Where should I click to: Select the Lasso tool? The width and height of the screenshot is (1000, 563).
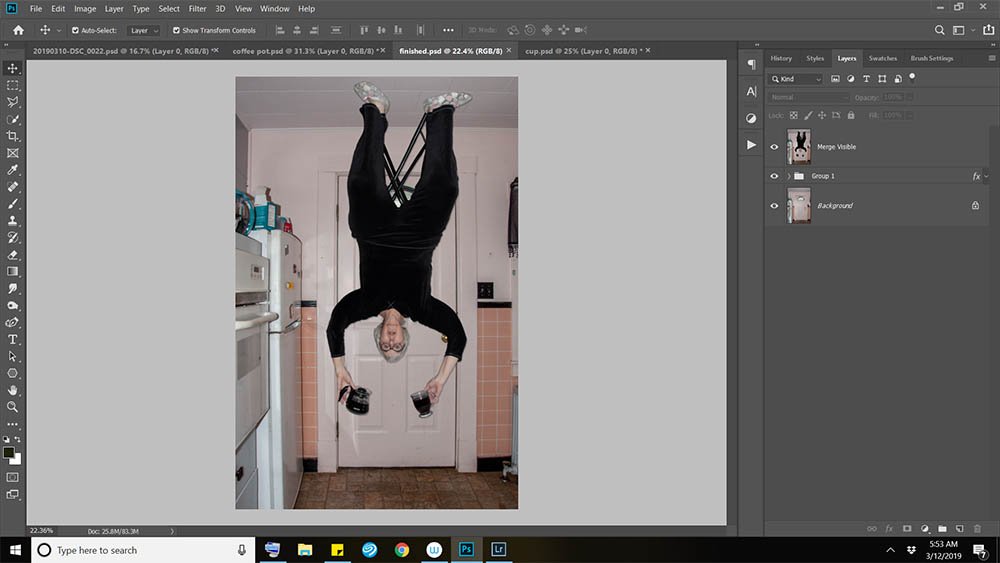click(x=12, y=102)
